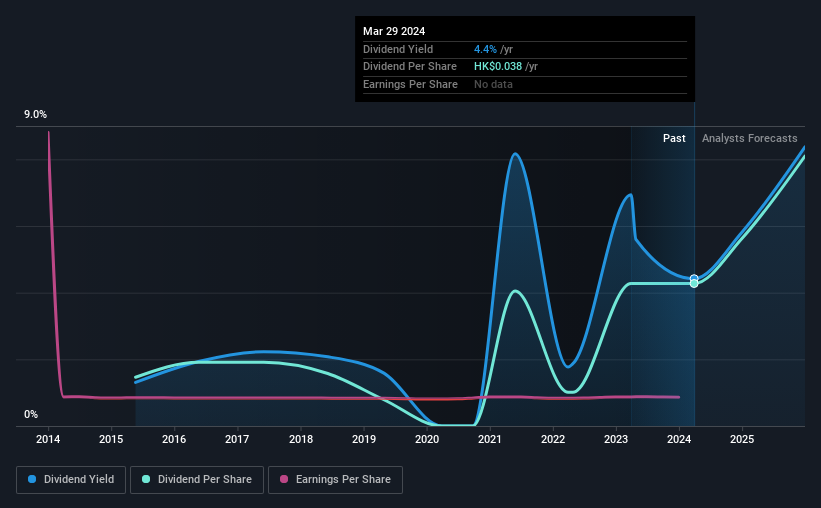Image resolution: width=821 pixels, height=508 pixels.
Task: Click the pink Earnings Per Share legend dot
Action: pos(284,479)
